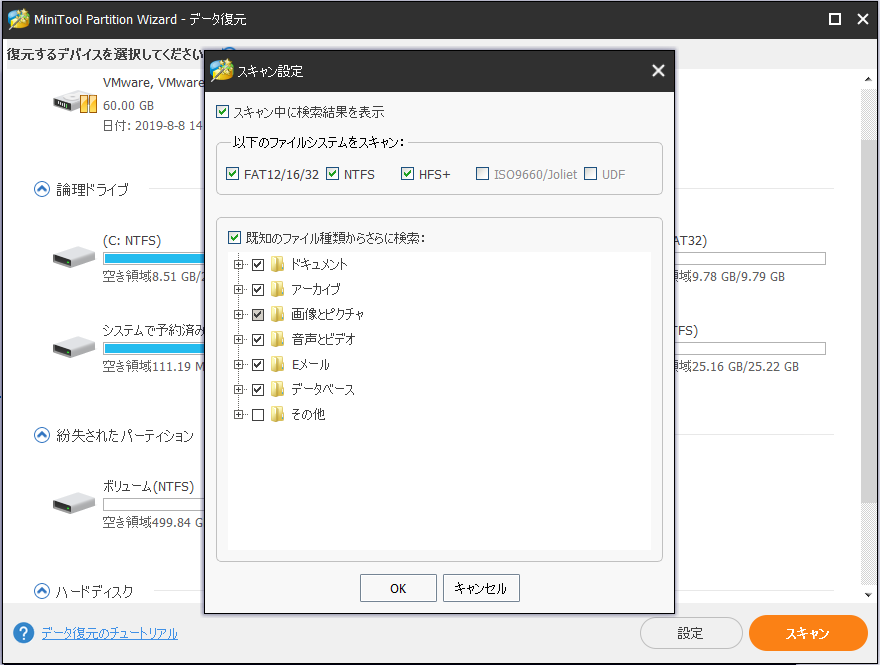Select the (C: NTFS) drive label
The width and height of the screenshot is (880, 665).
click(x=132, y=240)
